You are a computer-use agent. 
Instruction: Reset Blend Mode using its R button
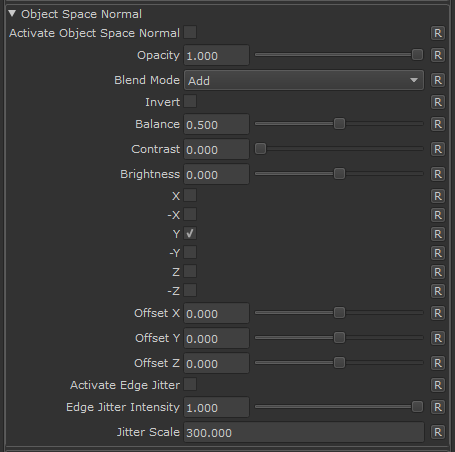(x=438, y=80)
